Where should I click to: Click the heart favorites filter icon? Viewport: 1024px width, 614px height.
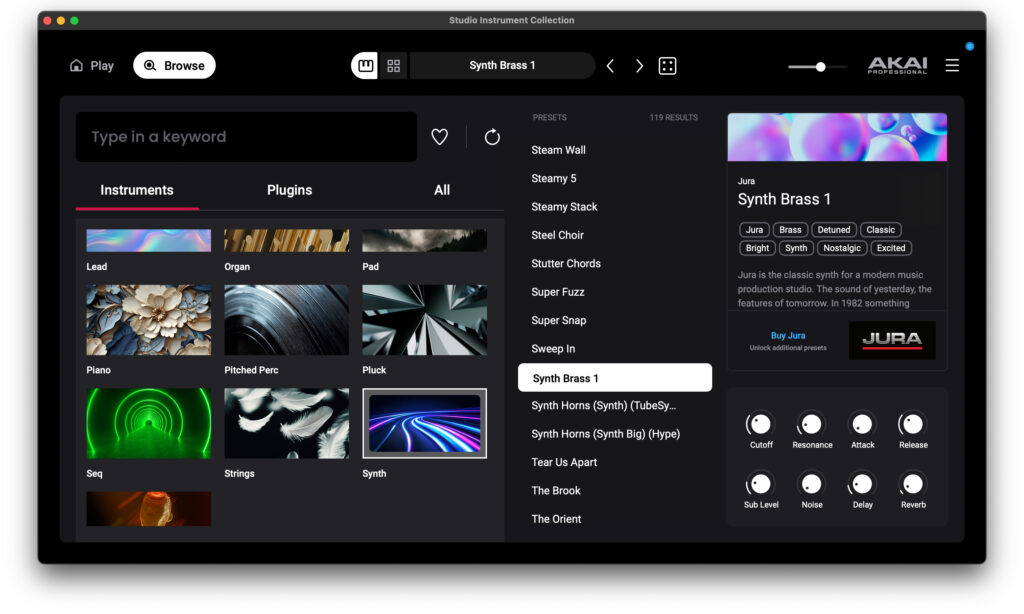[439, 137]
